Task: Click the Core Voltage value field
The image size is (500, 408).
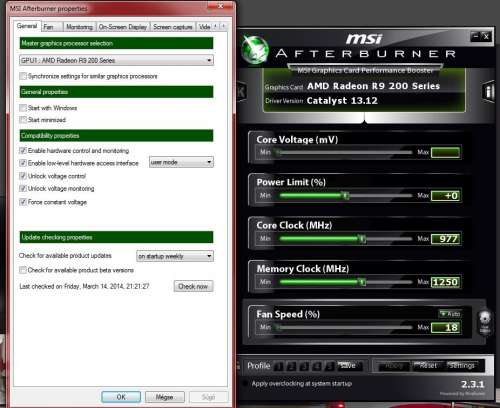Action: [x=446, y=153]
